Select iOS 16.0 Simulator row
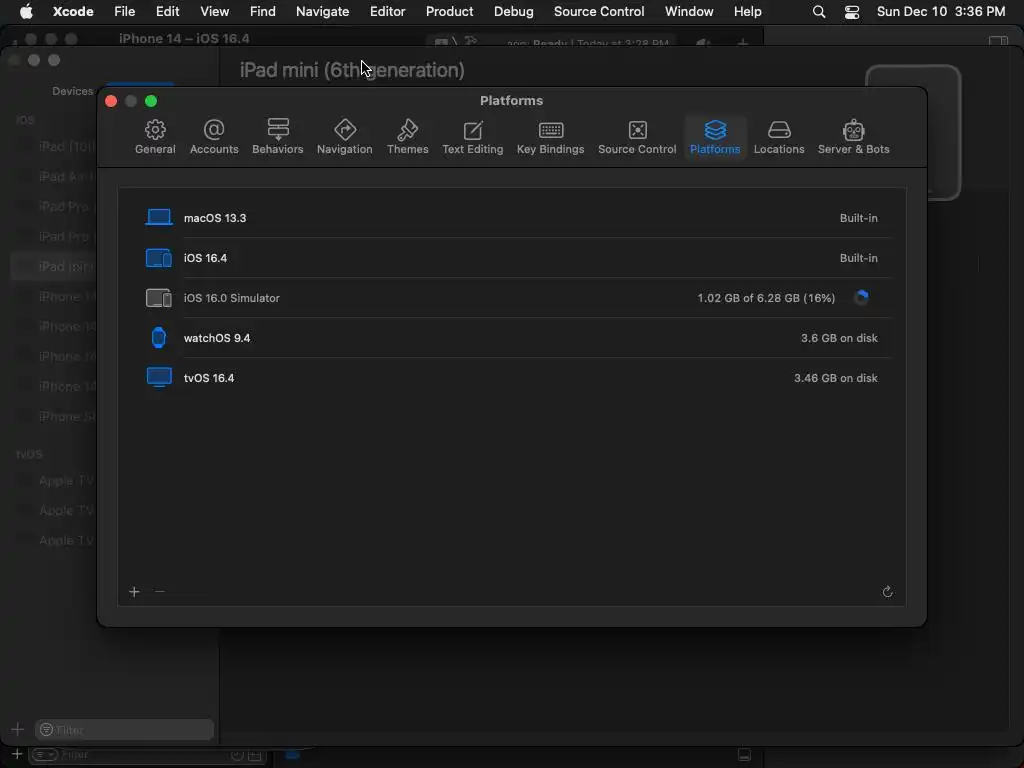 [x=511, y=298]
